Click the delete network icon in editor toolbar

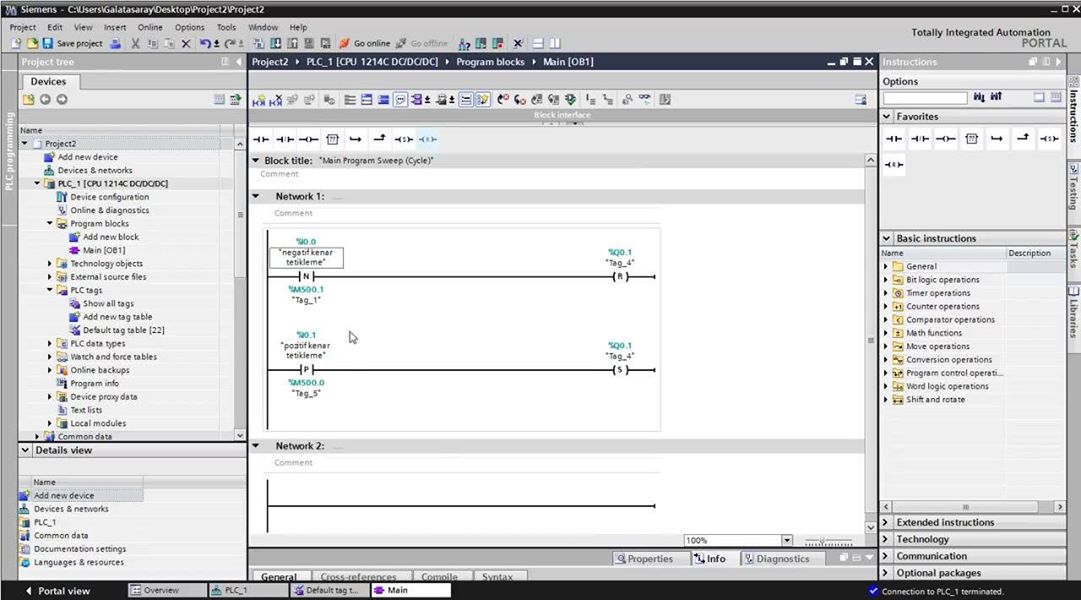276,100
